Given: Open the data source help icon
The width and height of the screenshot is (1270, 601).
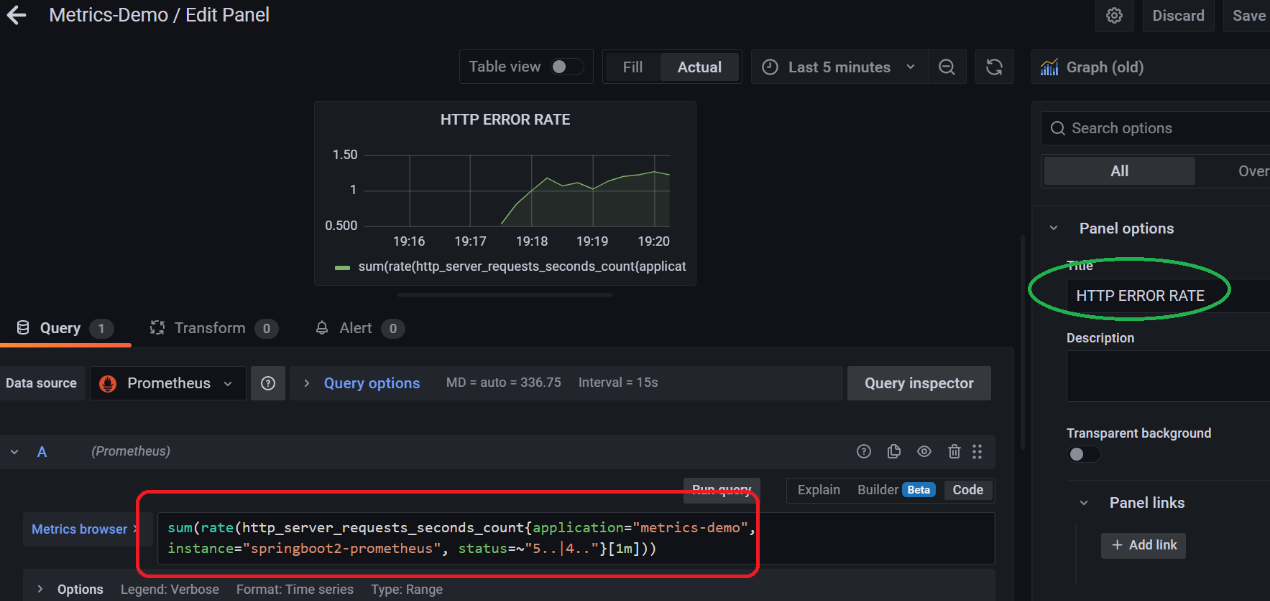Looking at the screenshot, I should tap(268, 383).
